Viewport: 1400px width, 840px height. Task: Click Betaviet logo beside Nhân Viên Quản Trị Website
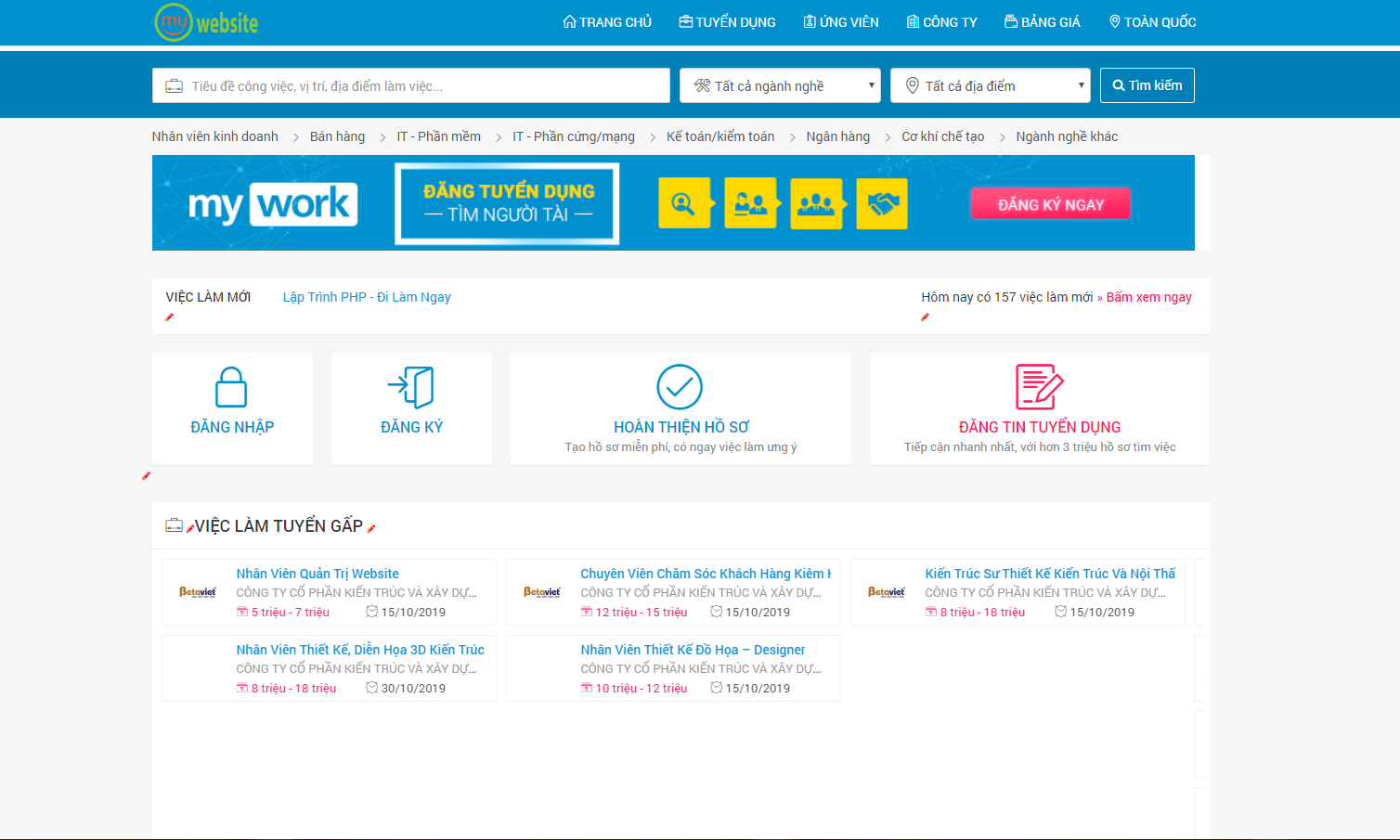(x=198, y=592)
